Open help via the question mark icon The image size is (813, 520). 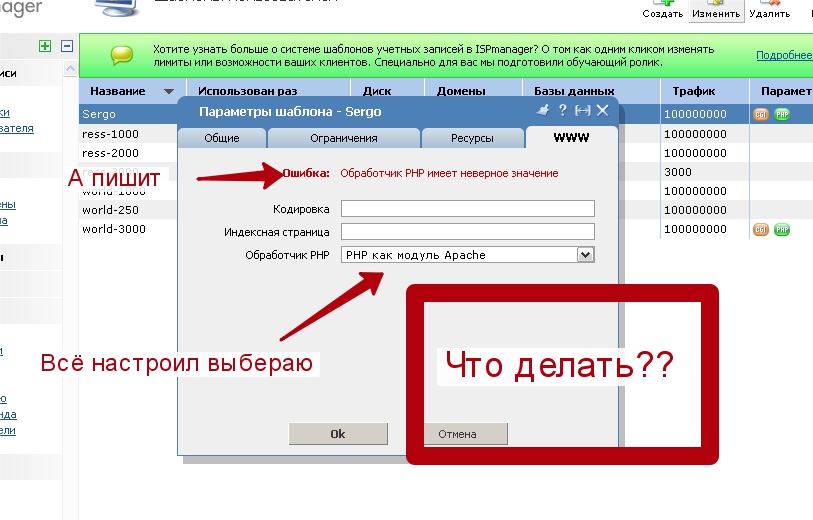563,111
